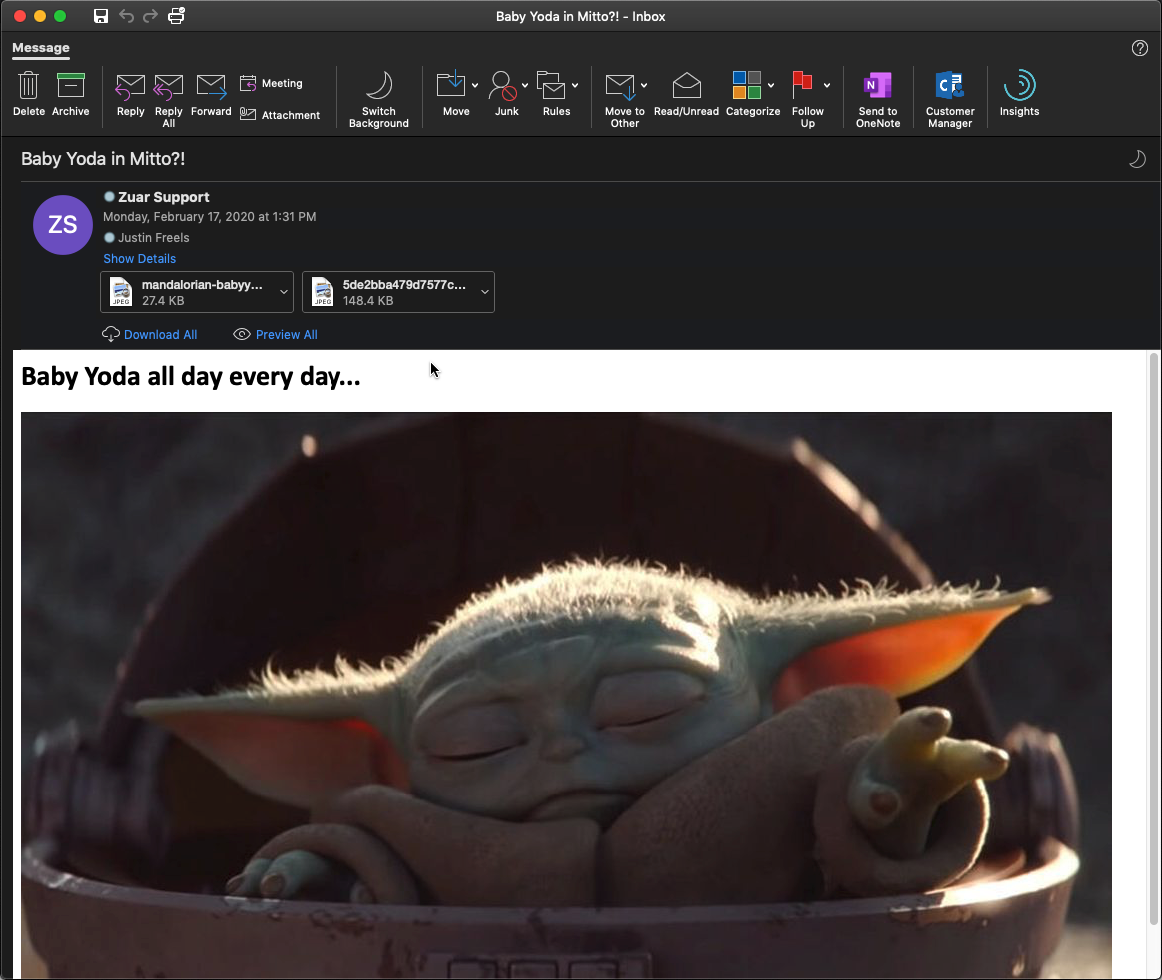Archive this email

[70, 94]
